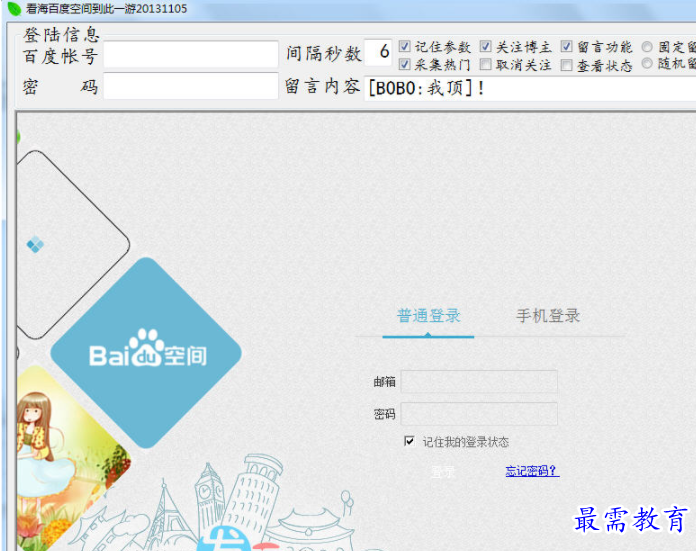696x551 pixels.
Task: Click the small blue diamond loading icon
Action: 35,245
